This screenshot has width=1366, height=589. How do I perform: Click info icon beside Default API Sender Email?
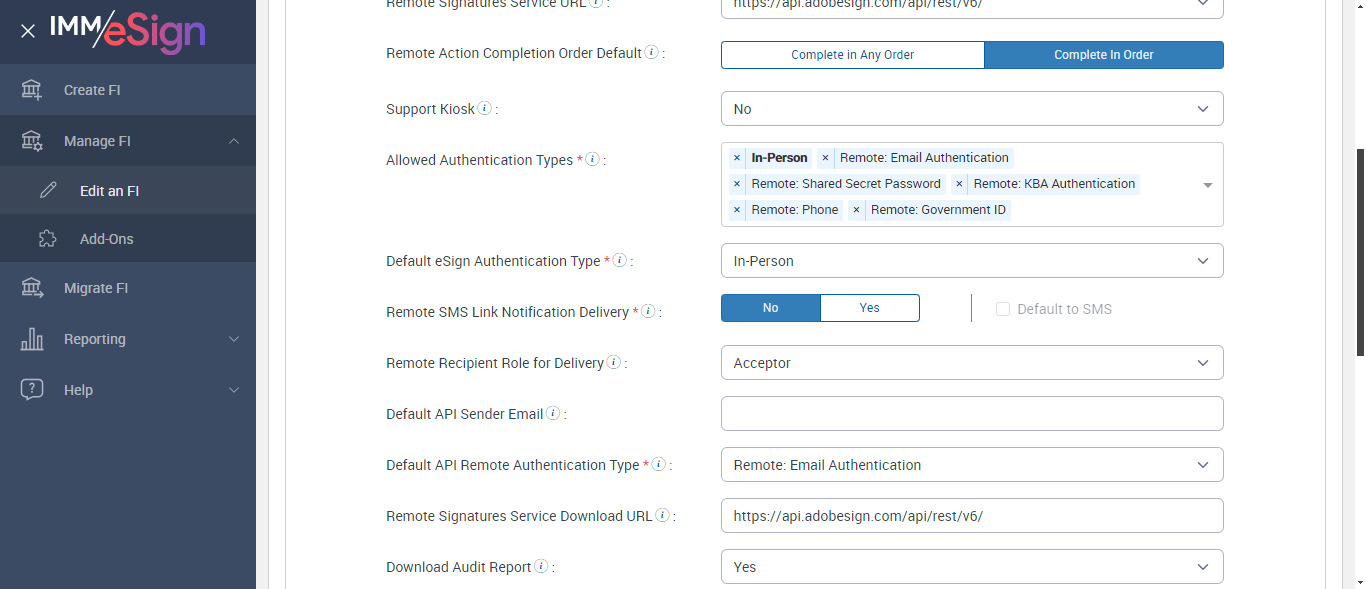coord(553,413)
